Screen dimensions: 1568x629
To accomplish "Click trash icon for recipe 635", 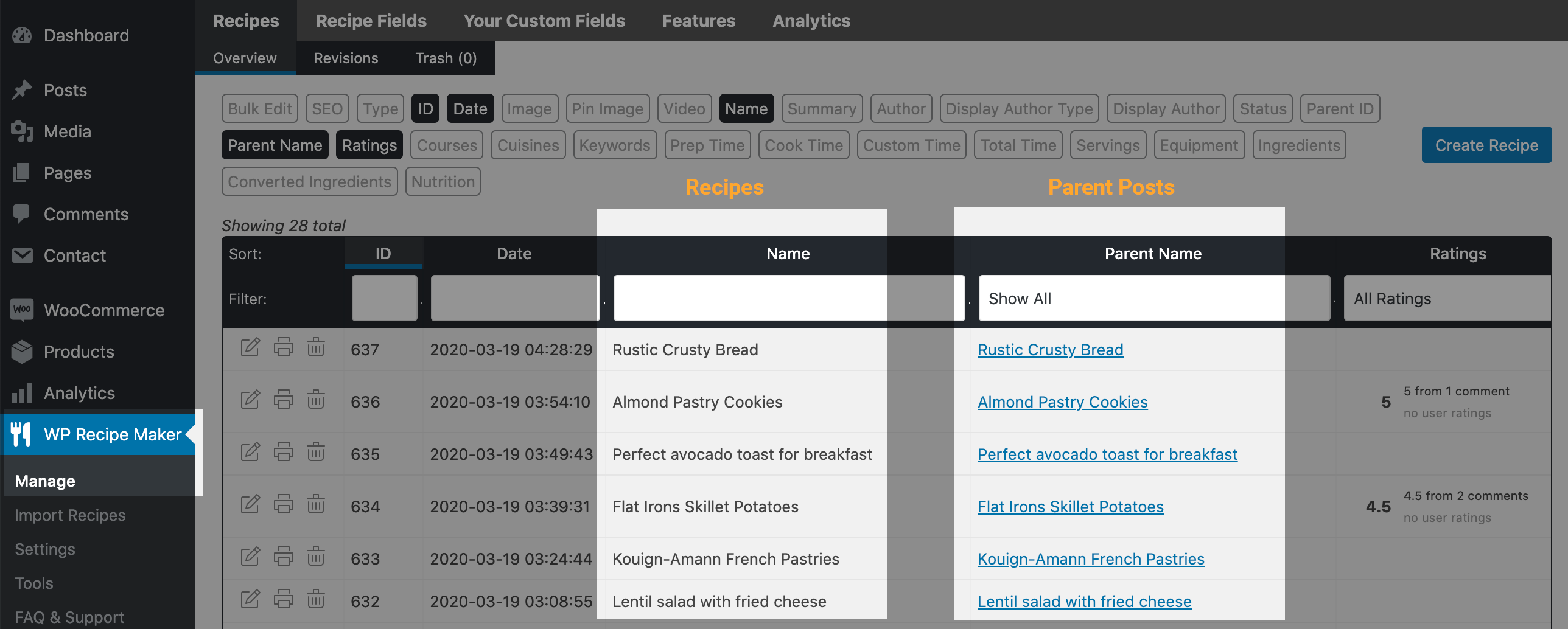I will (315, 452).
